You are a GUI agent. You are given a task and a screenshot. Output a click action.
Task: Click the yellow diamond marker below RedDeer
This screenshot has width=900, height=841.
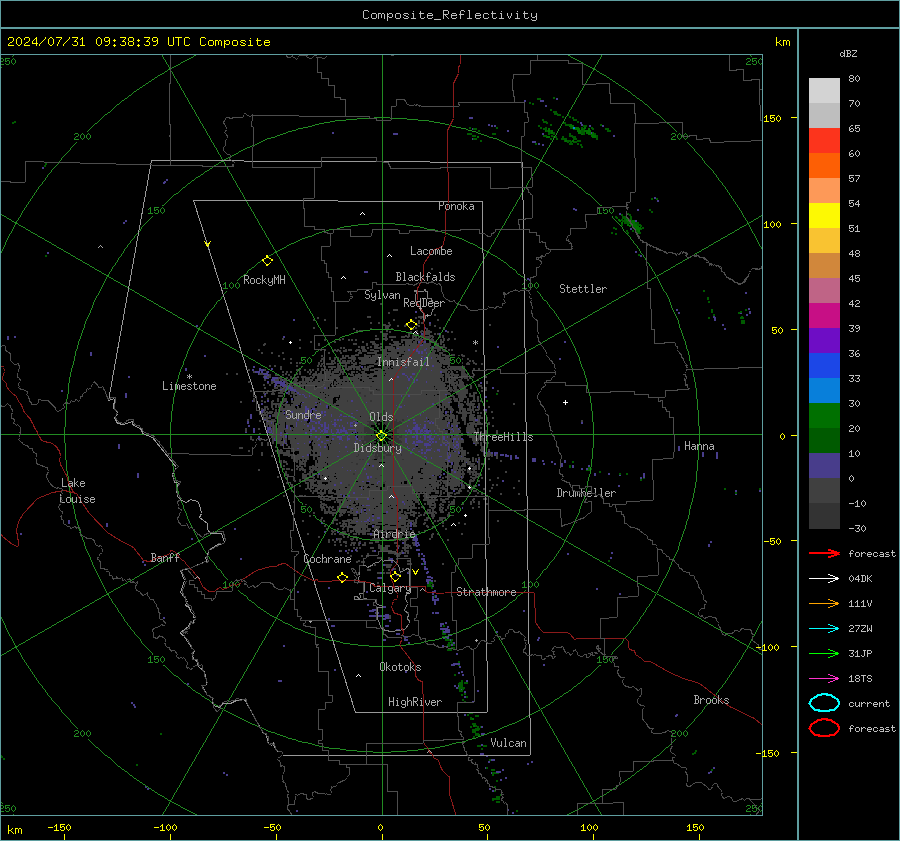411,325
